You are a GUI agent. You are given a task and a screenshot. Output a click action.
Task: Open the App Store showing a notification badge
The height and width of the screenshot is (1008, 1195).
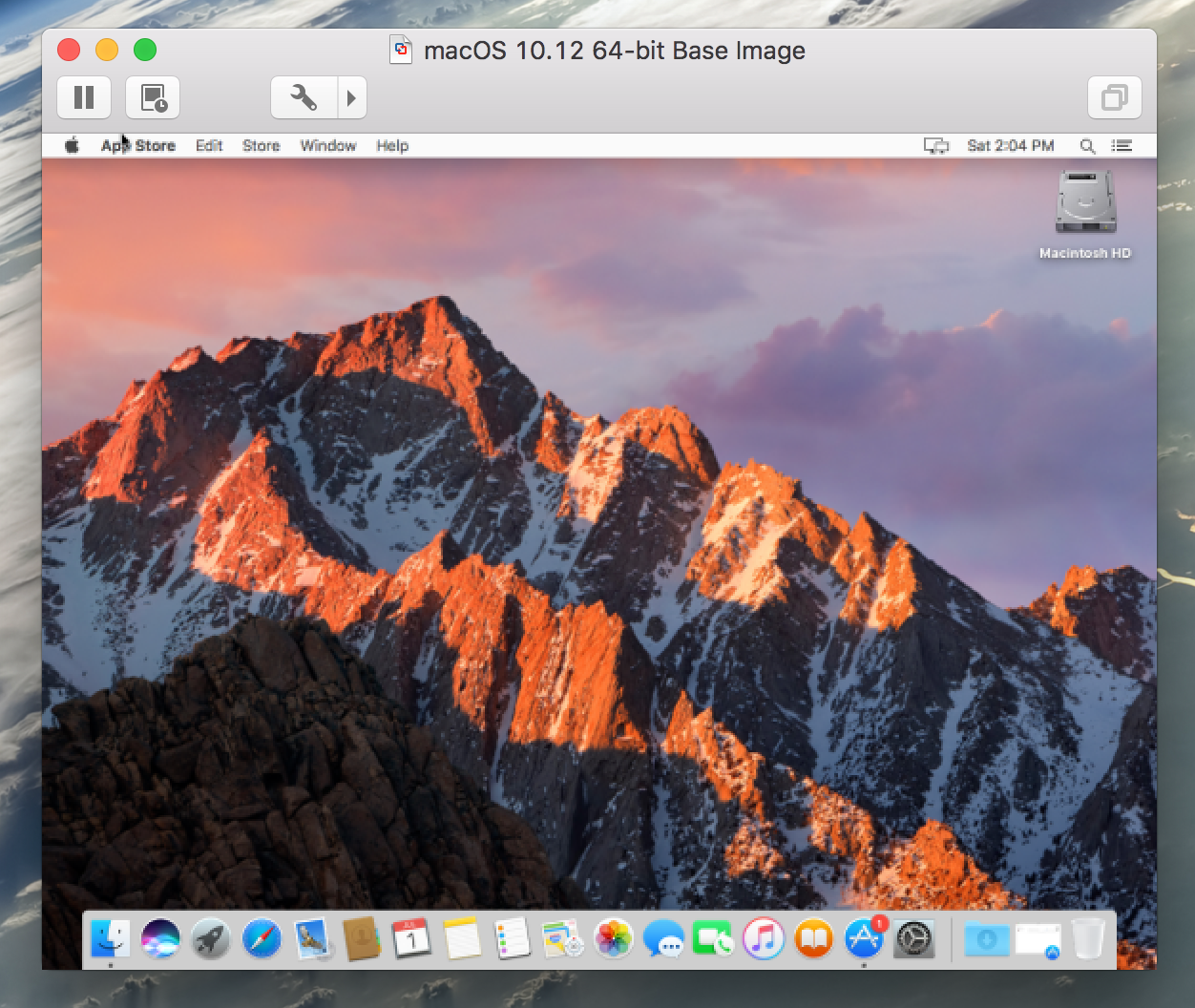point(864,939)
